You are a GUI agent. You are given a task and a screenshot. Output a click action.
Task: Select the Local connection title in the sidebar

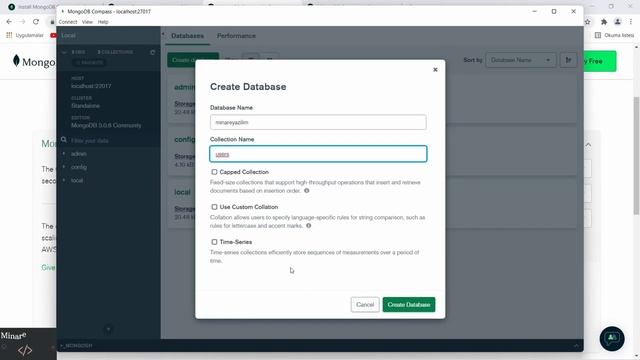tap(68, 36)
